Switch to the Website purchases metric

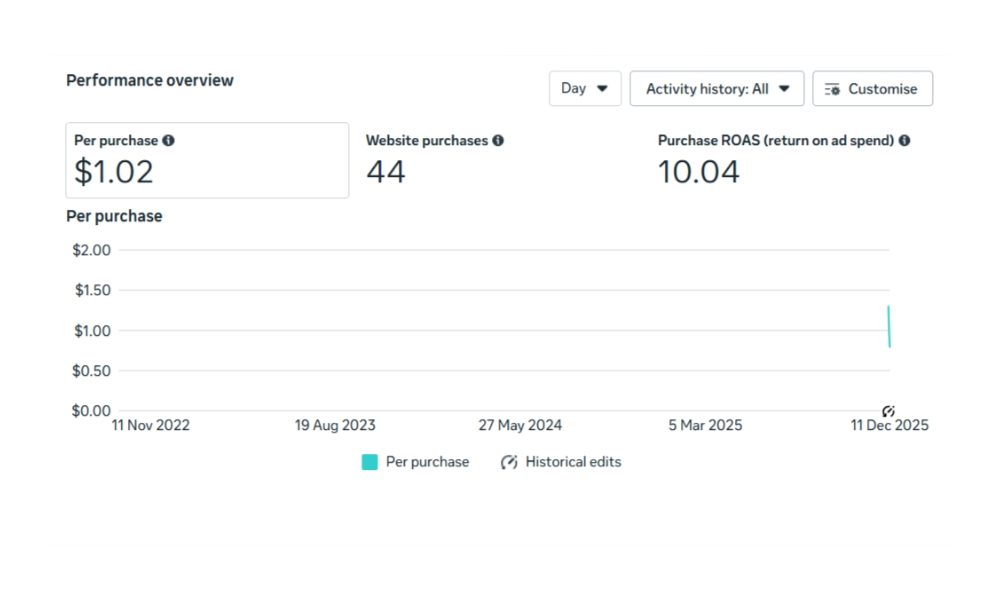pyautogui.click(x=500, y=160)
